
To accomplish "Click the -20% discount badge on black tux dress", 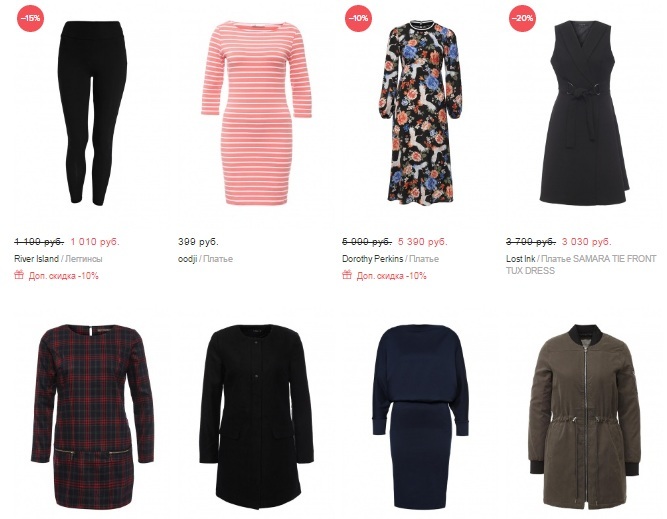I will pyautogui.click(x=522, y=18).
